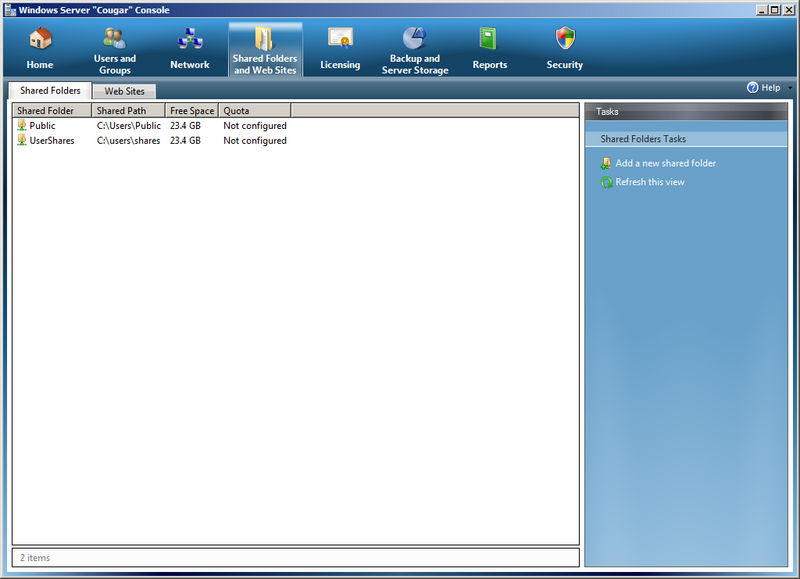Click the Add a new shared folder icon
This screenshot has height=579, width=800.
pos(606,163)
